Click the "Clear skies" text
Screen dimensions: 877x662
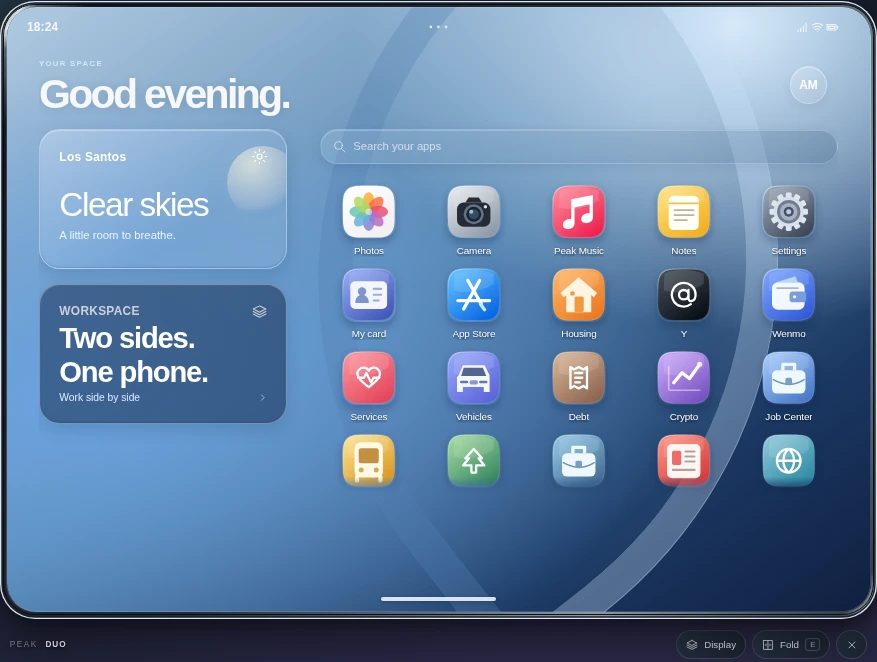[134, 205]
